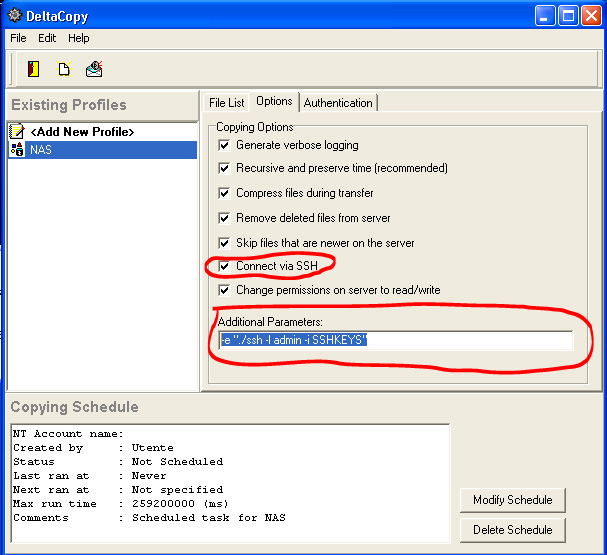Close the DeltaCopy window
The image size is (607, 555).
pos(592,16)
